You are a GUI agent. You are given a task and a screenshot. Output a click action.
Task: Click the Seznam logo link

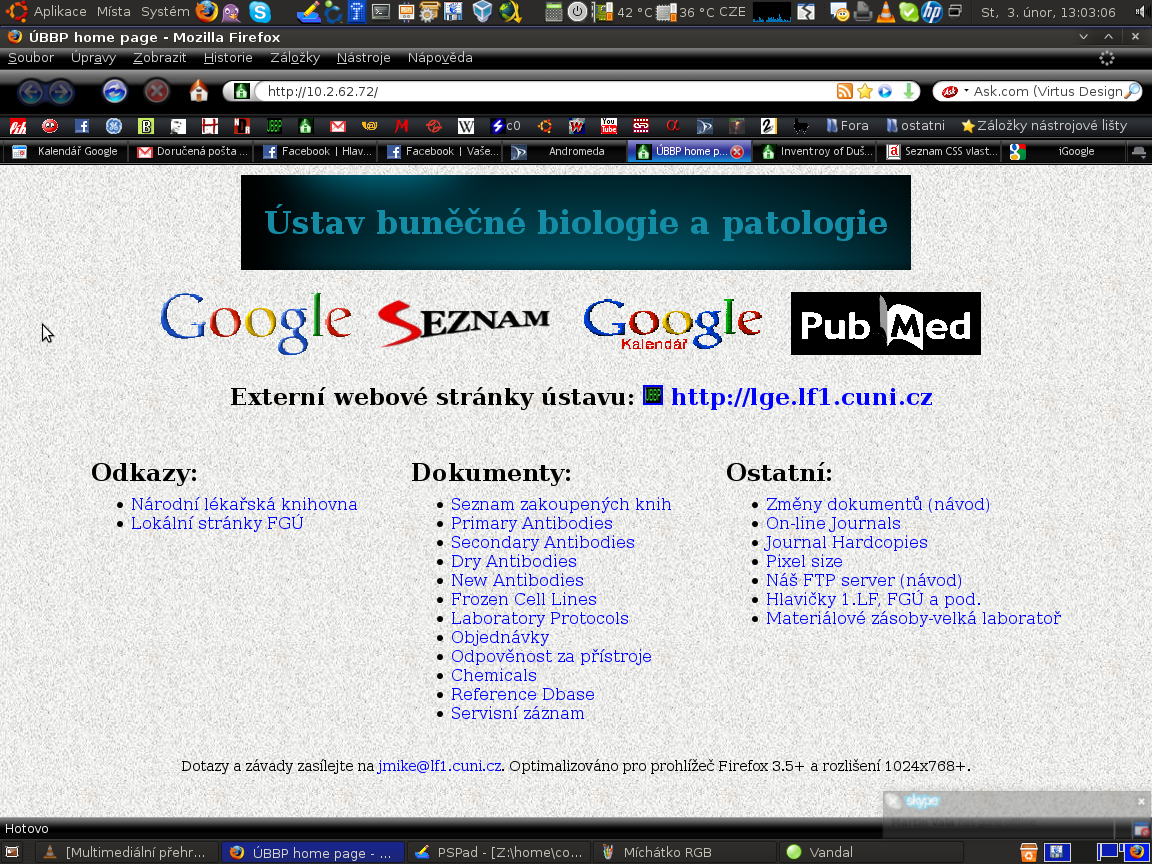point(464,323)
